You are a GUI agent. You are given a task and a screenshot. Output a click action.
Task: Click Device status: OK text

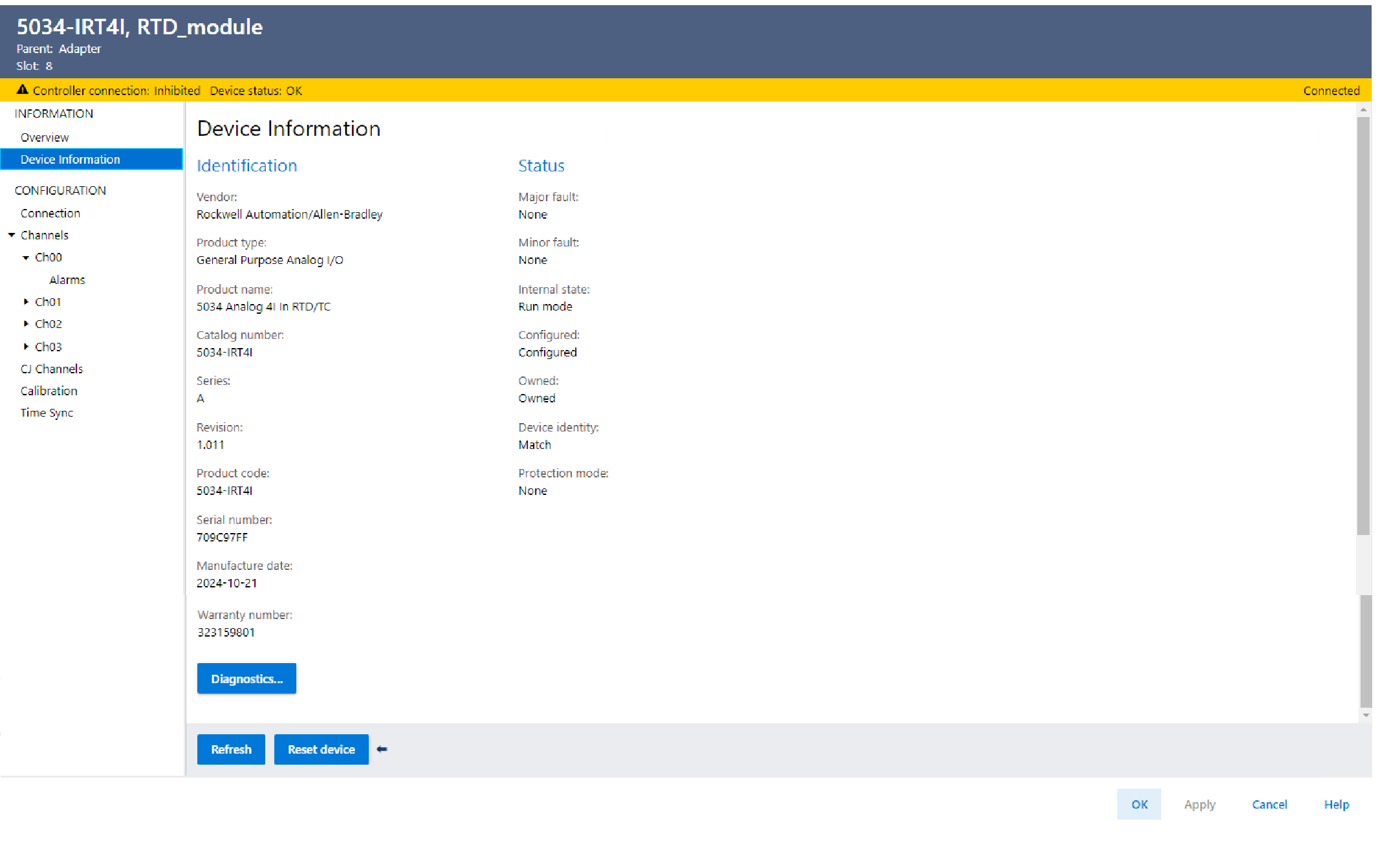tap(256, 91)
